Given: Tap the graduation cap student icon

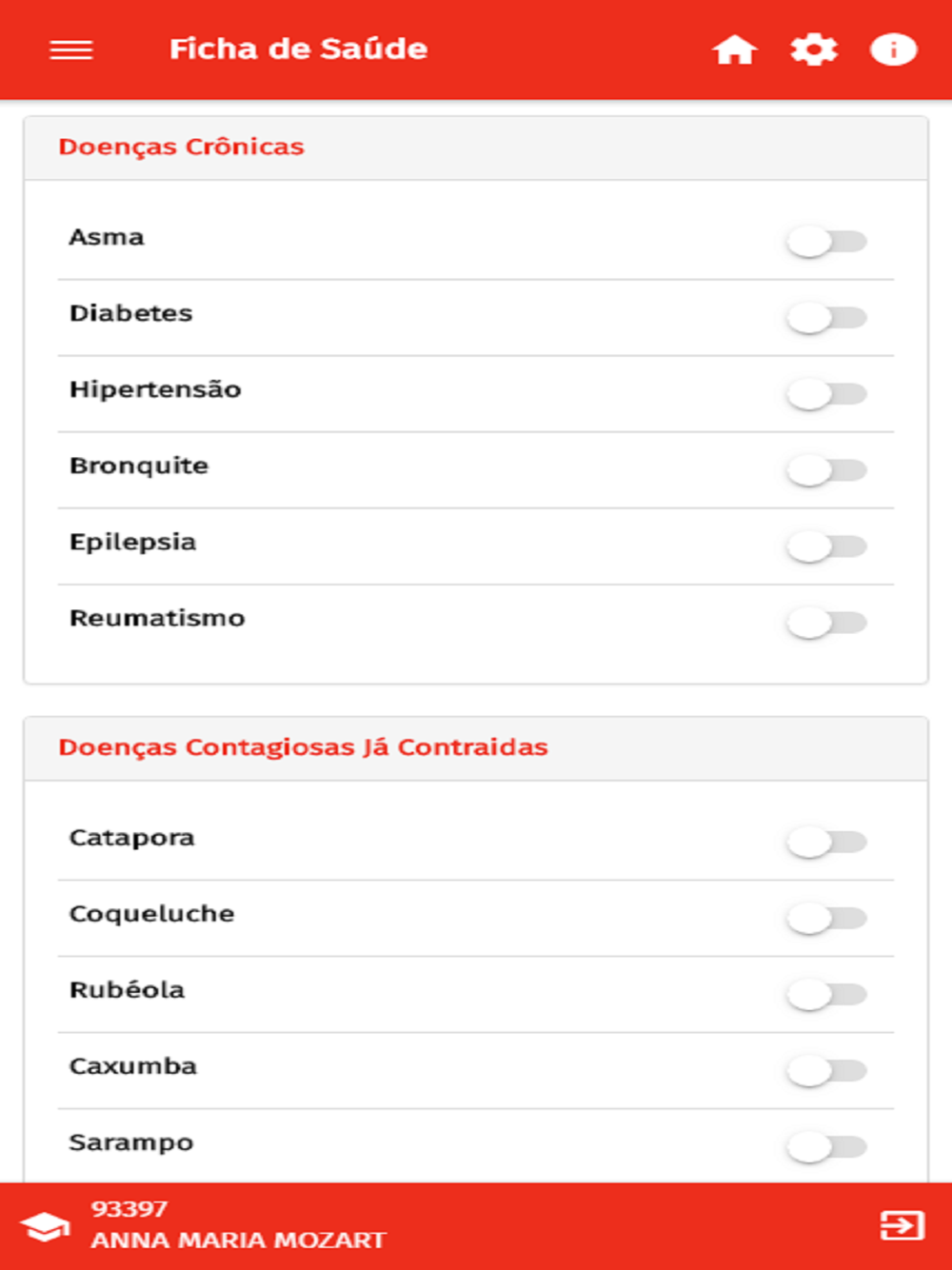Looking at the screenshot, I should click(45, 1226).
